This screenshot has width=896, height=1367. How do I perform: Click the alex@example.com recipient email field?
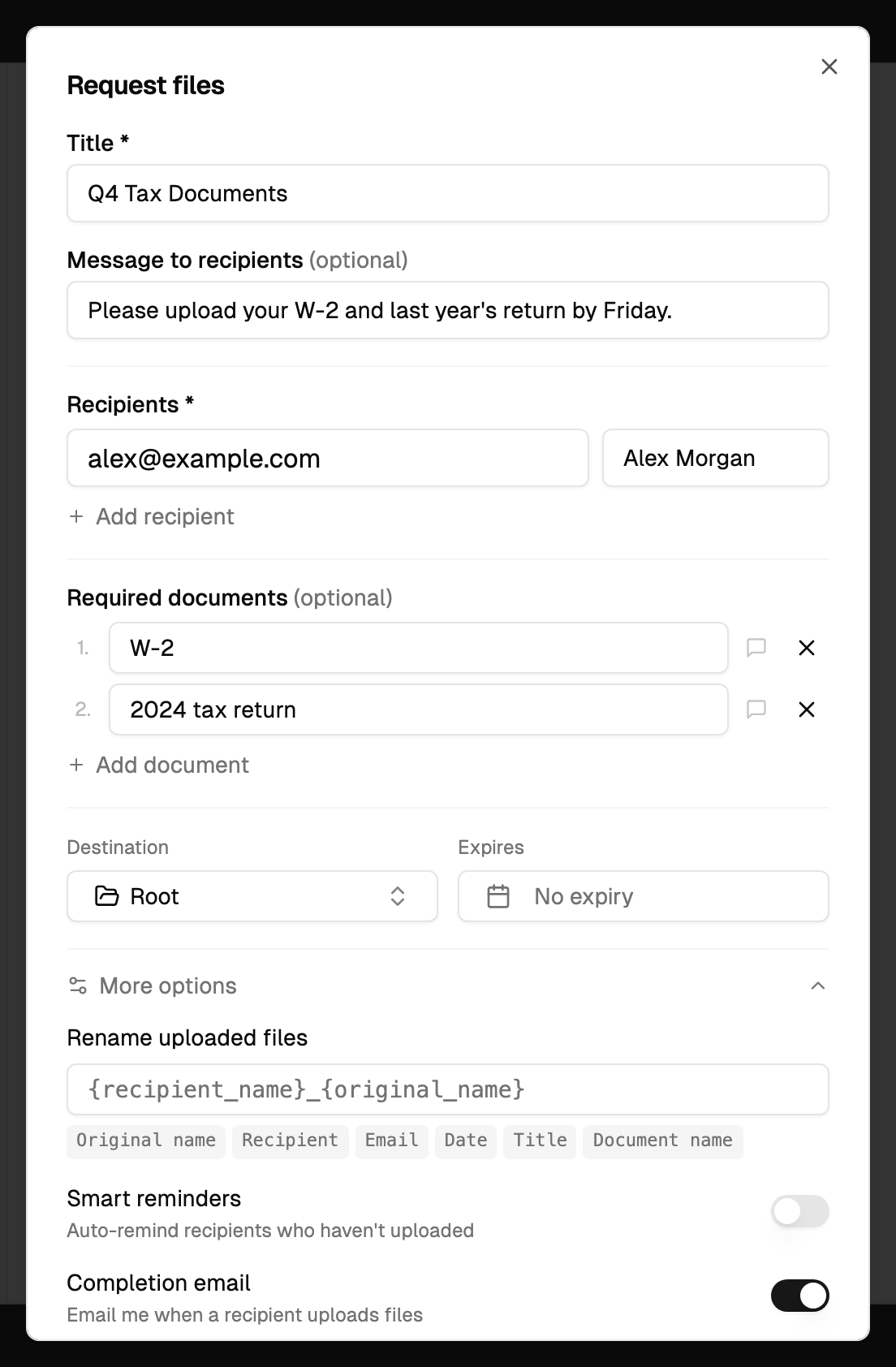coord(328,458)
